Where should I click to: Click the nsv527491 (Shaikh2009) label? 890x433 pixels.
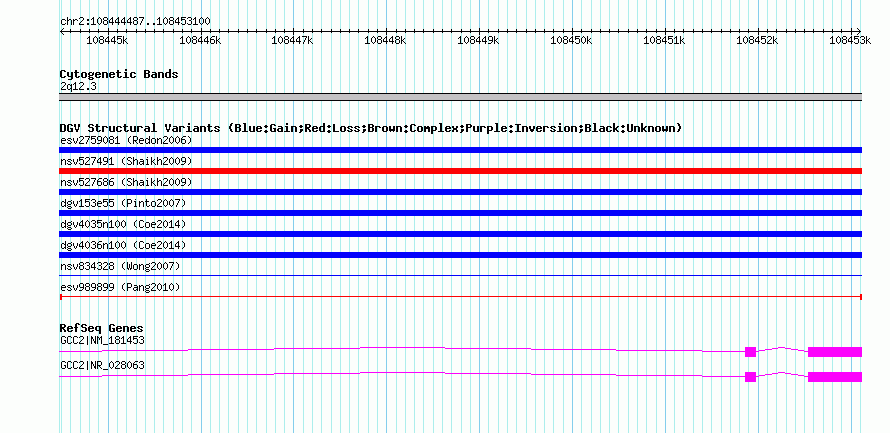126,161
